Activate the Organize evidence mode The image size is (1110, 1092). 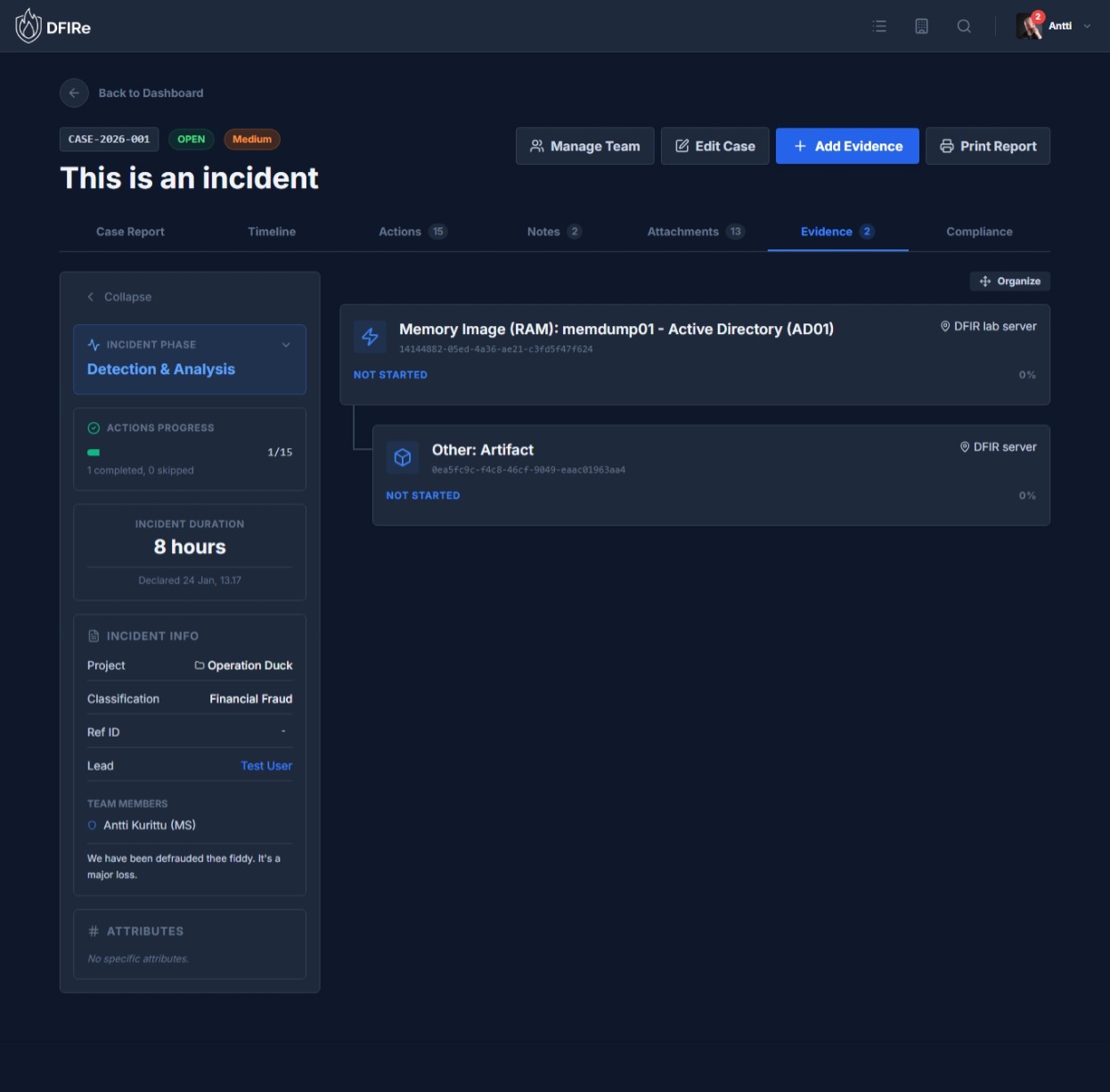click(1009, 281)
